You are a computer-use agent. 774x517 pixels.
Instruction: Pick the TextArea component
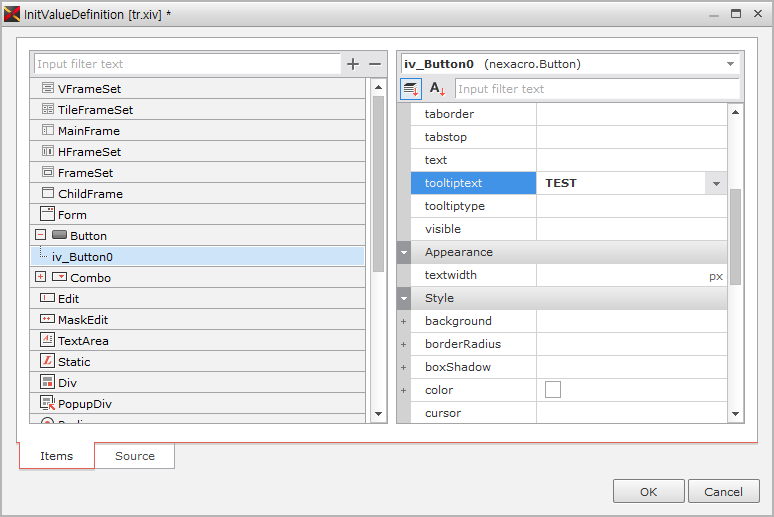point(82,341)
